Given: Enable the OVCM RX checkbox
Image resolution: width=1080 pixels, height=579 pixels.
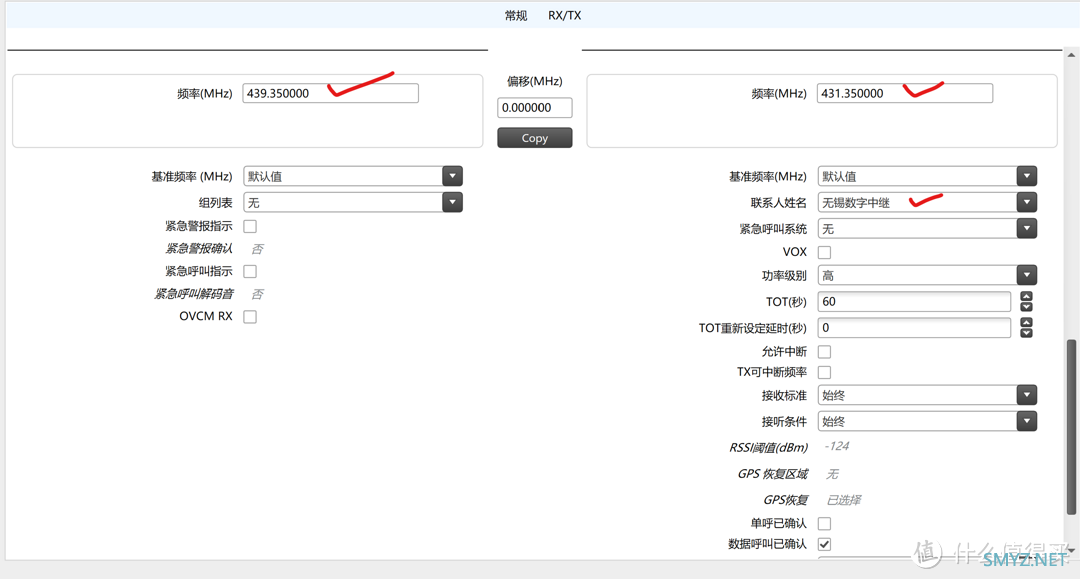Looking at the screenshot, I should [x=250, y=317].
